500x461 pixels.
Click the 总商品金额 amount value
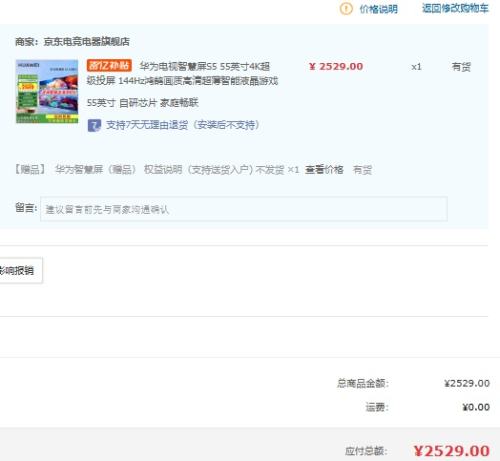coord(467,383)
